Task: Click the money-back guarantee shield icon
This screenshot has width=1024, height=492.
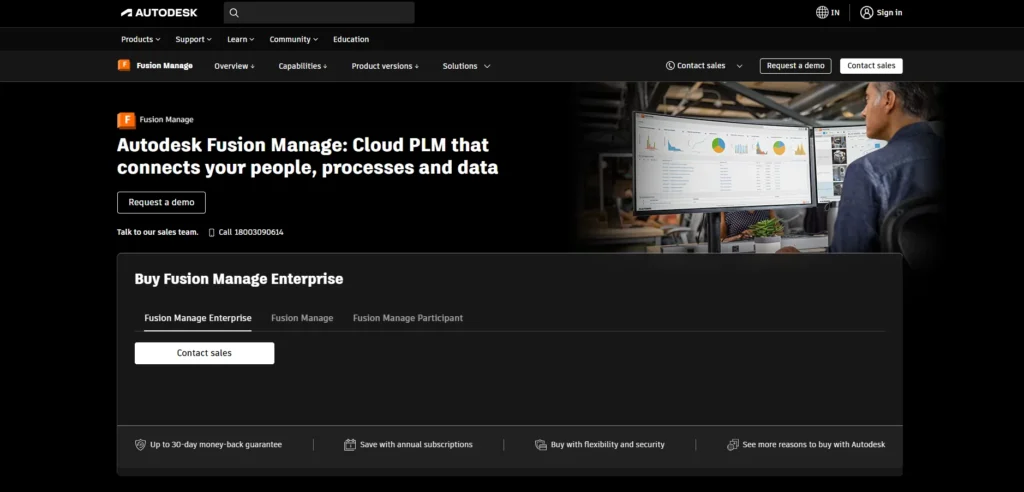Action: pyautogui.click(x=140, y=444)
